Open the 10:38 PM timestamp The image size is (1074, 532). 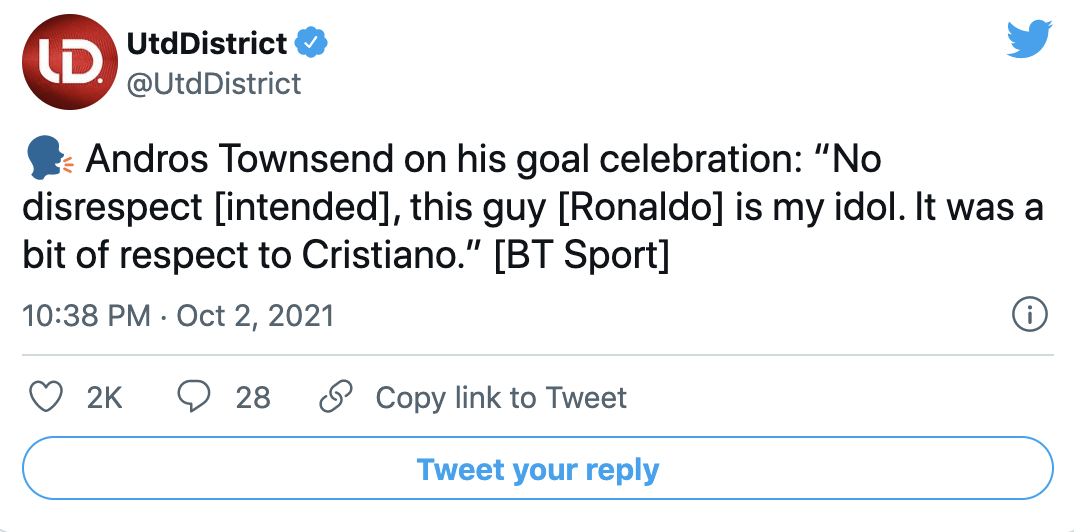86,316
